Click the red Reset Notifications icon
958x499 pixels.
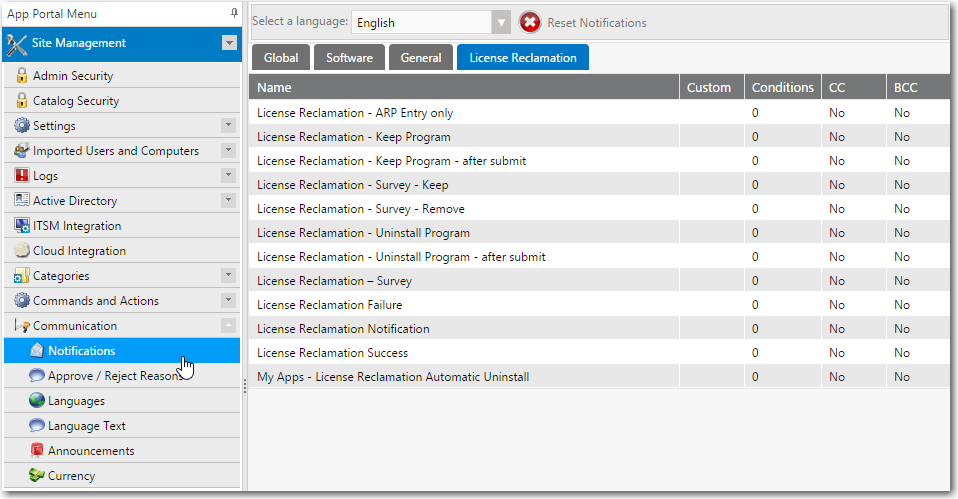[x=530, y=22]
